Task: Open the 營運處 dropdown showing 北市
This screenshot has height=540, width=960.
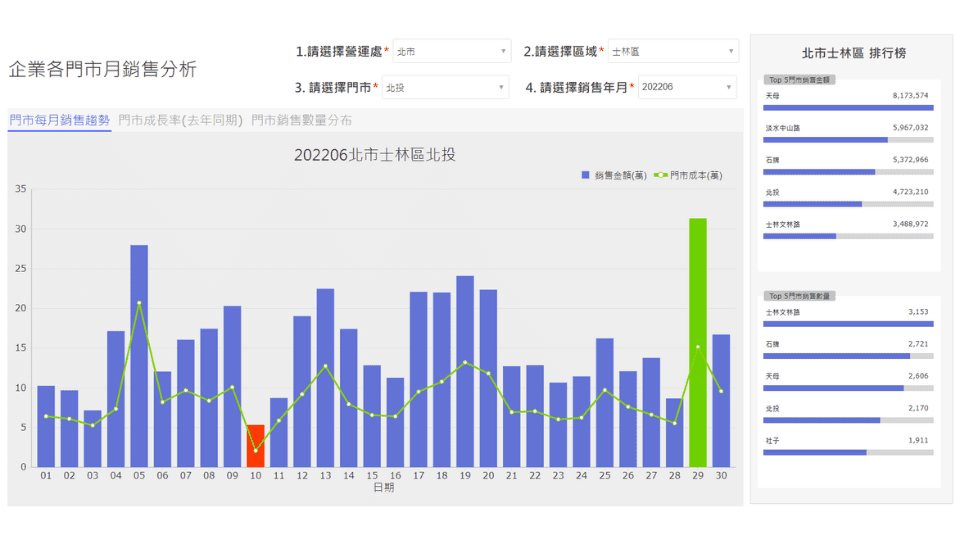Action: tap(451, 51)
